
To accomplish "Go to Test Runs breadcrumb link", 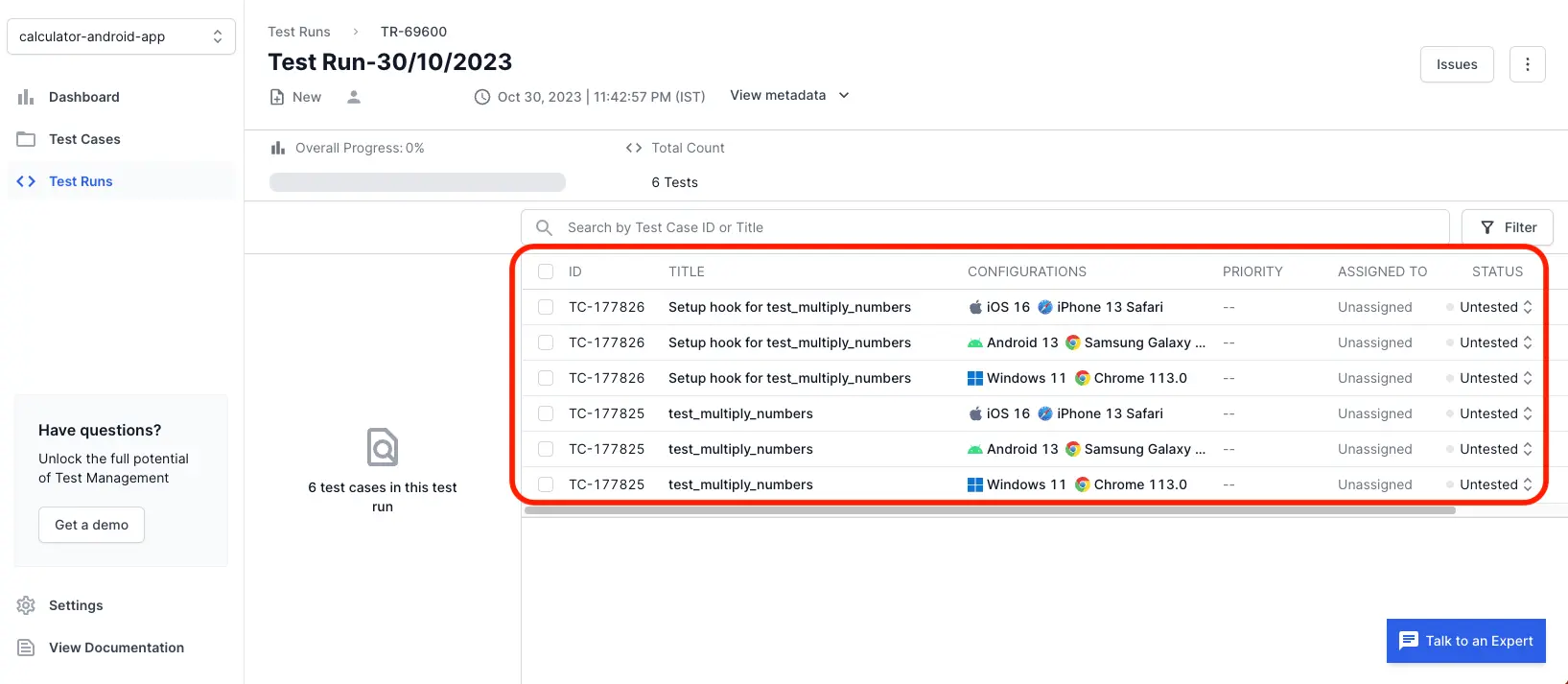I will [298, 32].
